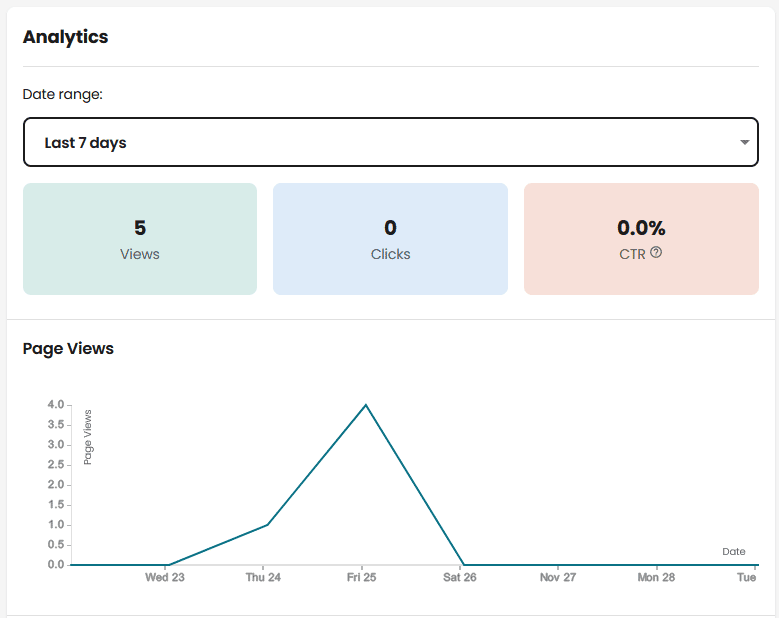The image size is (779, 618).
Task: Click the Thu 24 axis label
Action: [x=263, y=577]
